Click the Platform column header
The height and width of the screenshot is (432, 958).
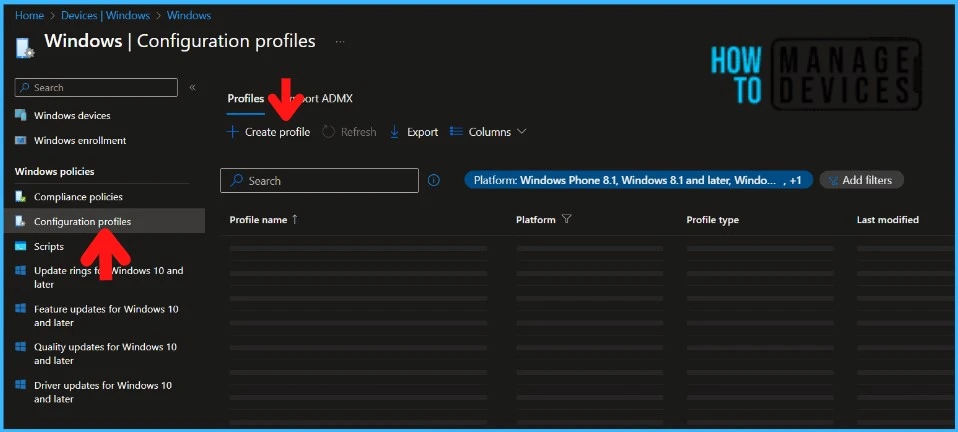(x=536, y=220)
